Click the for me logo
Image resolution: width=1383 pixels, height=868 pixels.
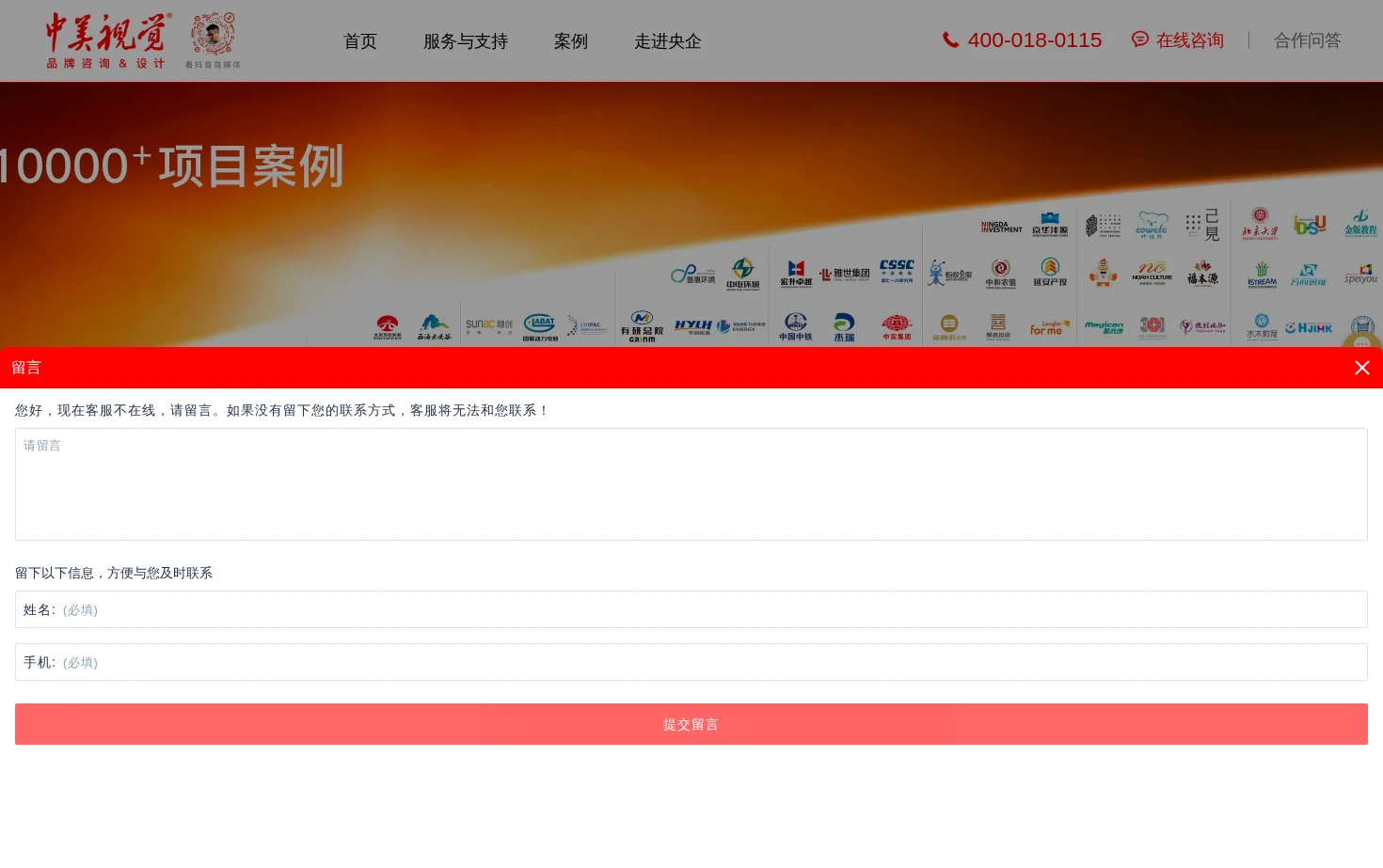(x=1049, y=328)
